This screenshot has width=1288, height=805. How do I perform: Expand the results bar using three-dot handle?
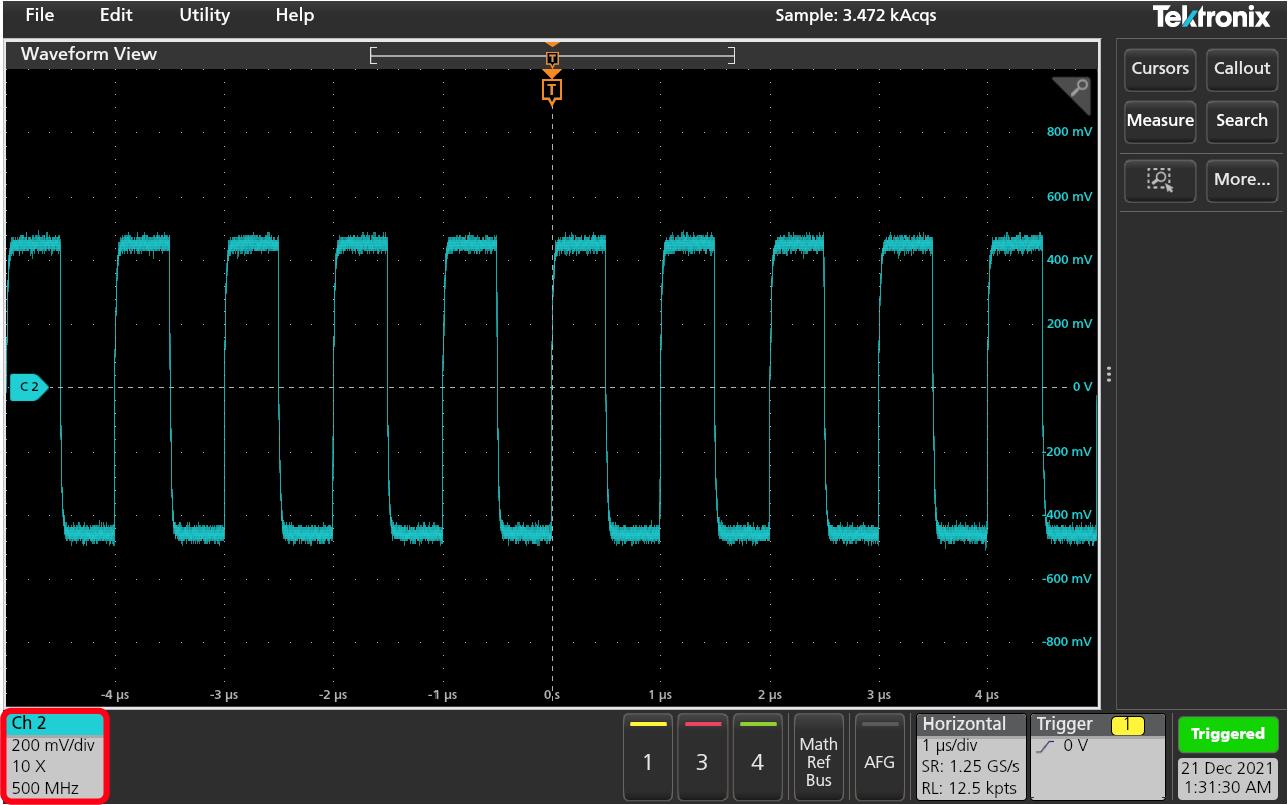1109,376
